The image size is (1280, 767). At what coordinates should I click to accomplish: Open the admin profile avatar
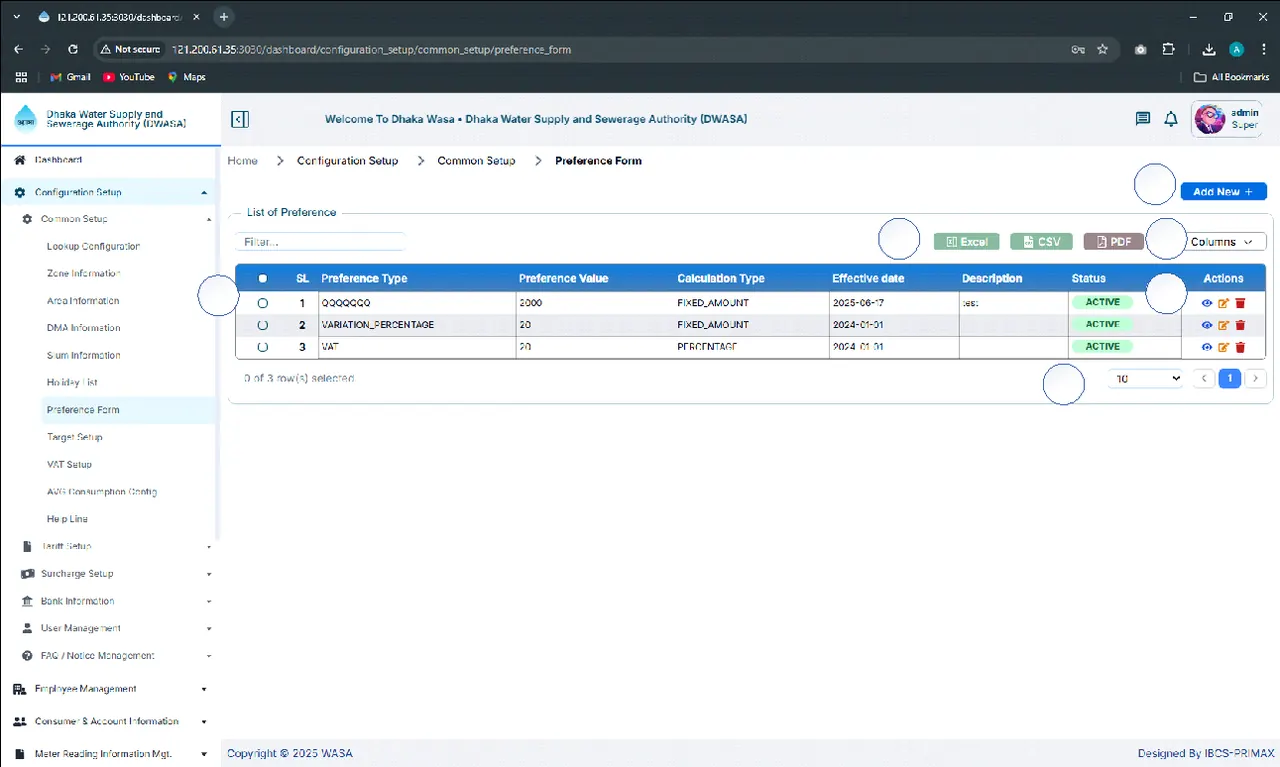pos(1210,119)
